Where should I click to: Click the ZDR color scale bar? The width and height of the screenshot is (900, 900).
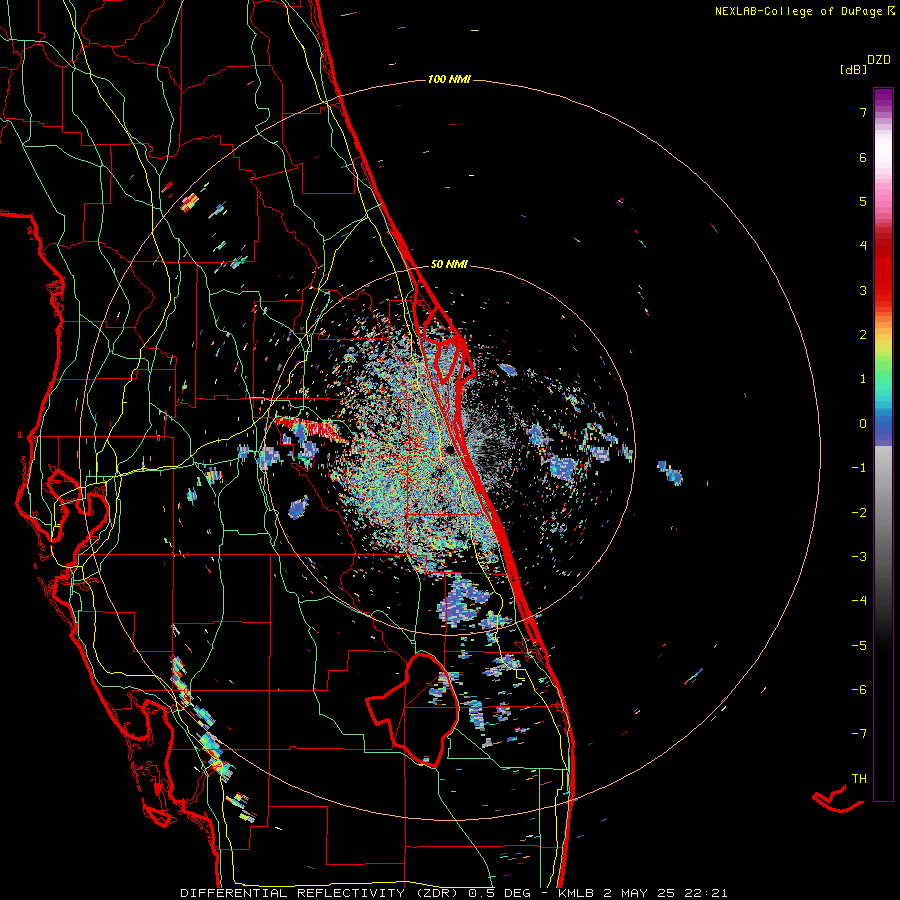(883, 444)
